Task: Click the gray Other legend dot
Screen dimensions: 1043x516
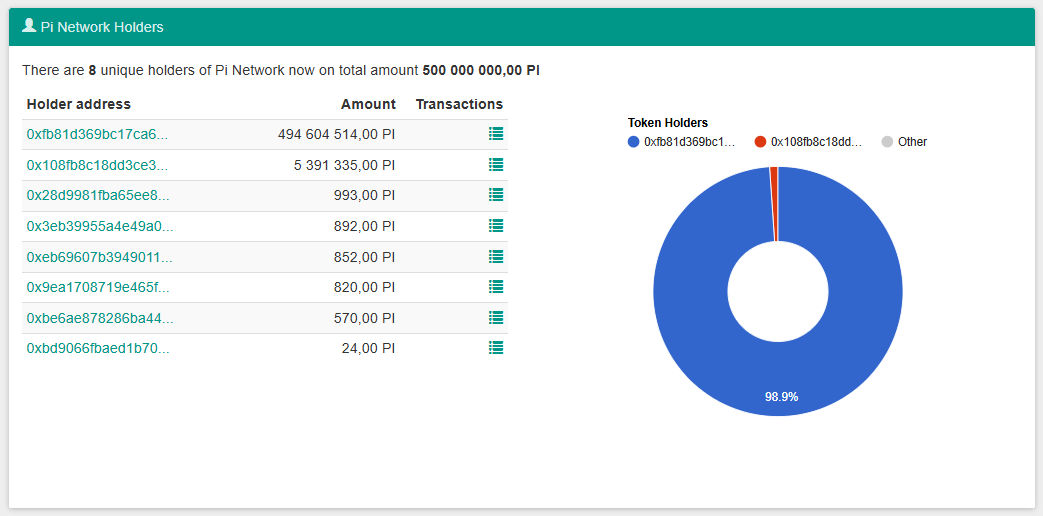Action: [x=887, y=142]
